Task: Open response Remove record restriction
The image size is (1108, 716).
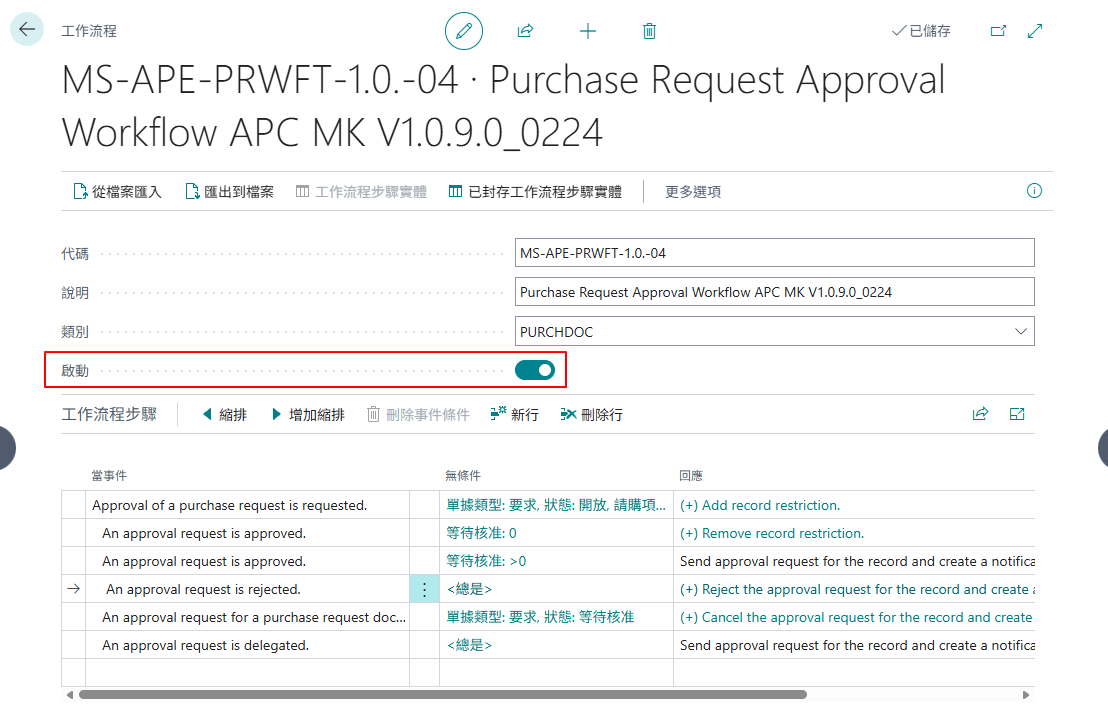Action: pos(772,533)
